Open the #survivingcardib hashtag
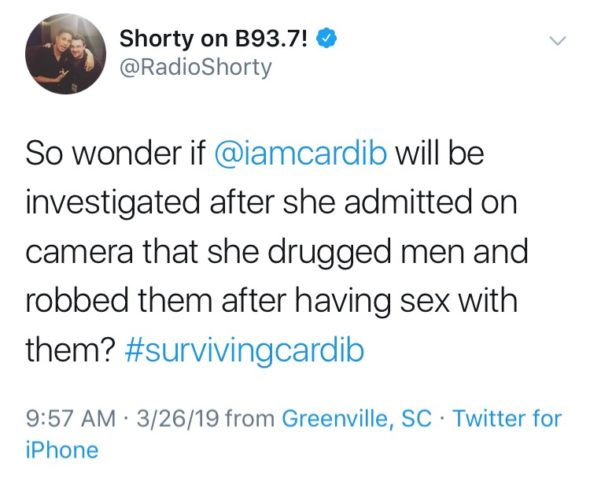Viewport: 590px width, 478px height. (244, 351)
